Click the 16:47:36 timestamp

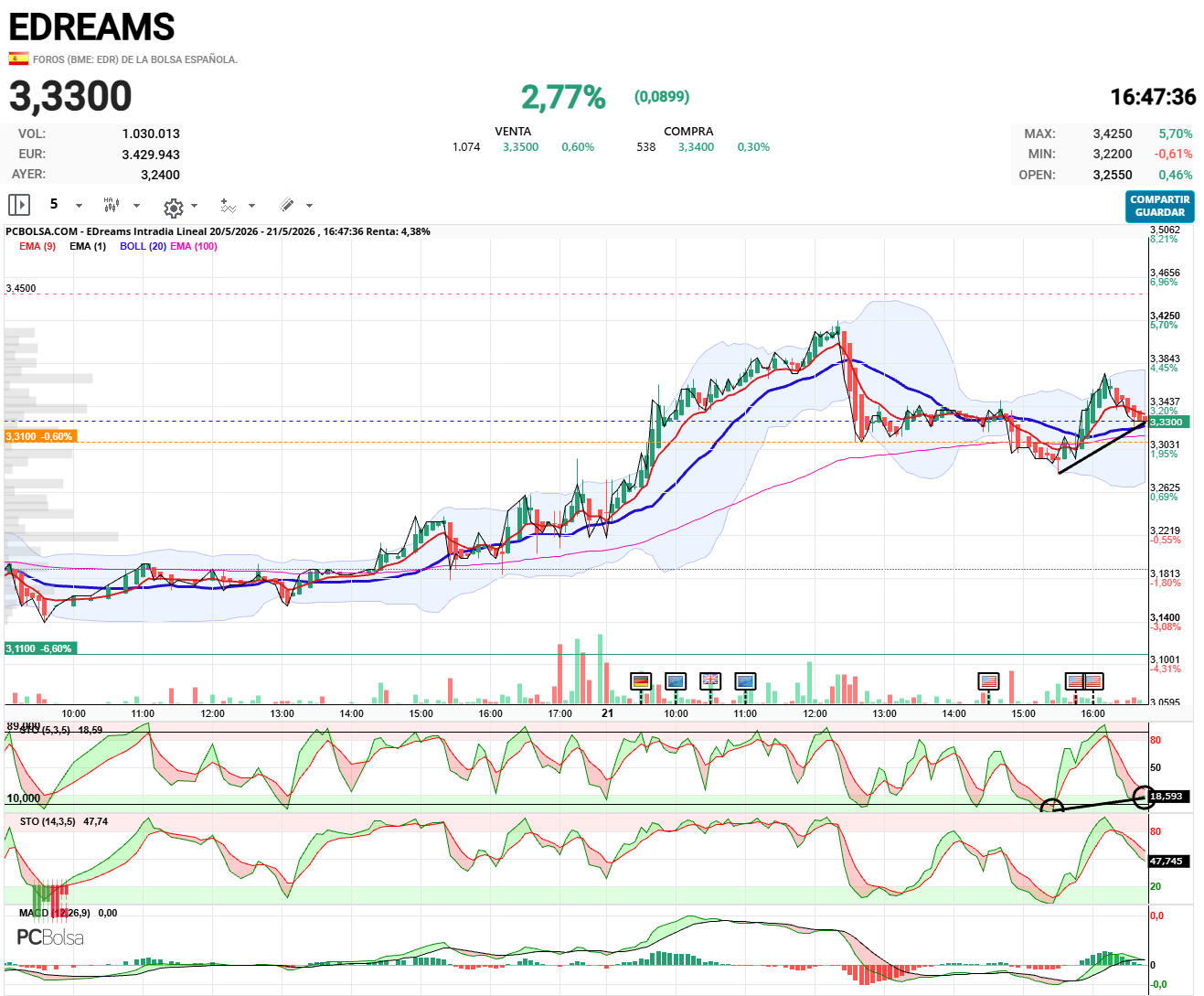1153,97
